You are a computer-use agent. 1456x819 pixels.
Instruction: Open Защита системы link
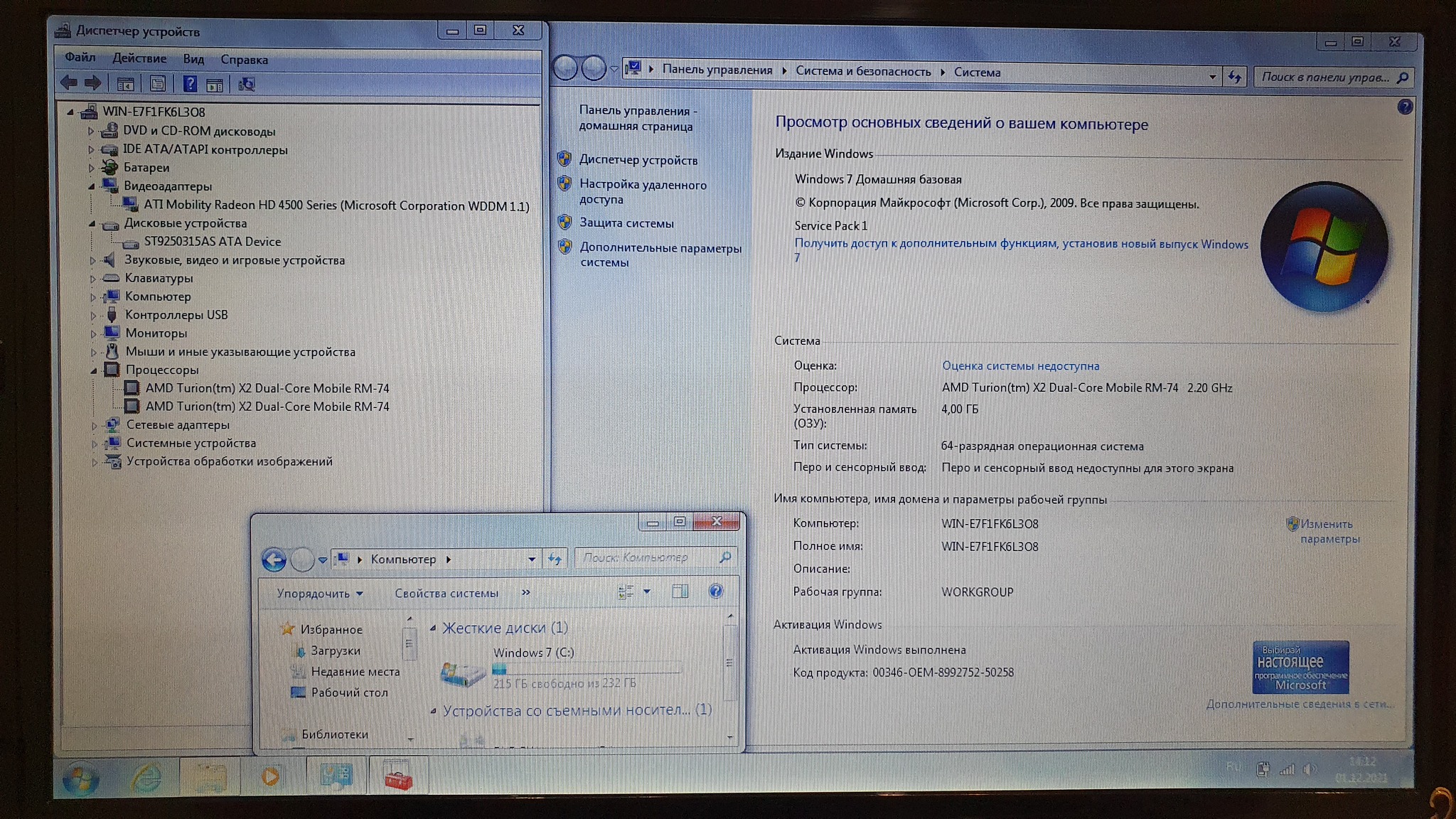[626, 223]
